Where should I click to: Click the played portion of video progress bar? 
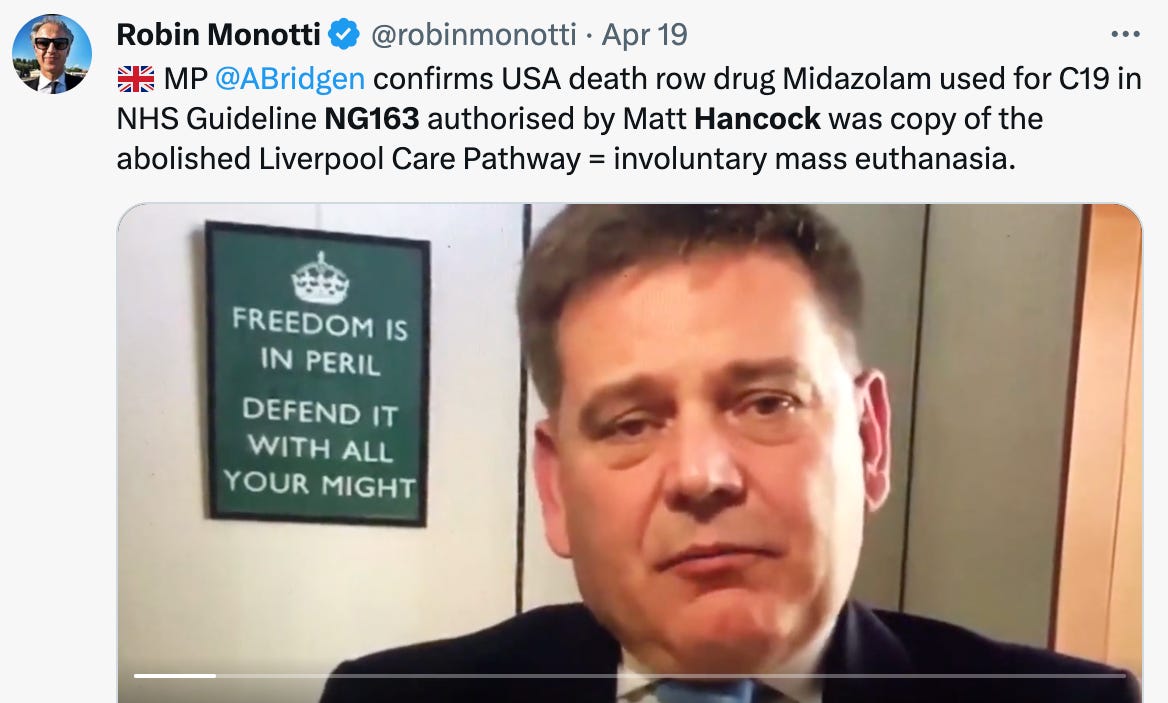tap(175, 675)
